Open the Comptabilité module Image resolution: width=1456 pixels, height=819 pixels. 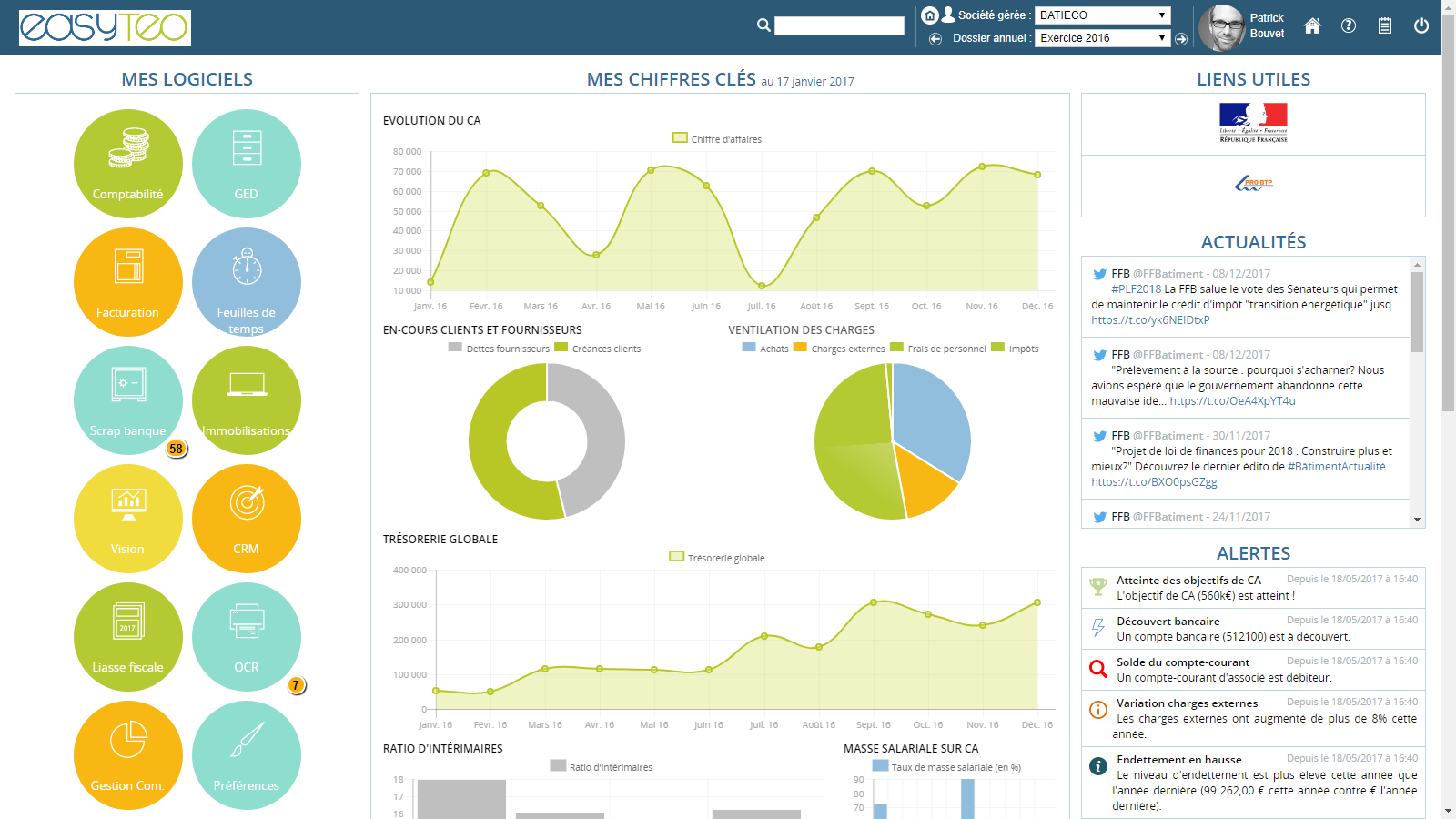pos(127,164)
